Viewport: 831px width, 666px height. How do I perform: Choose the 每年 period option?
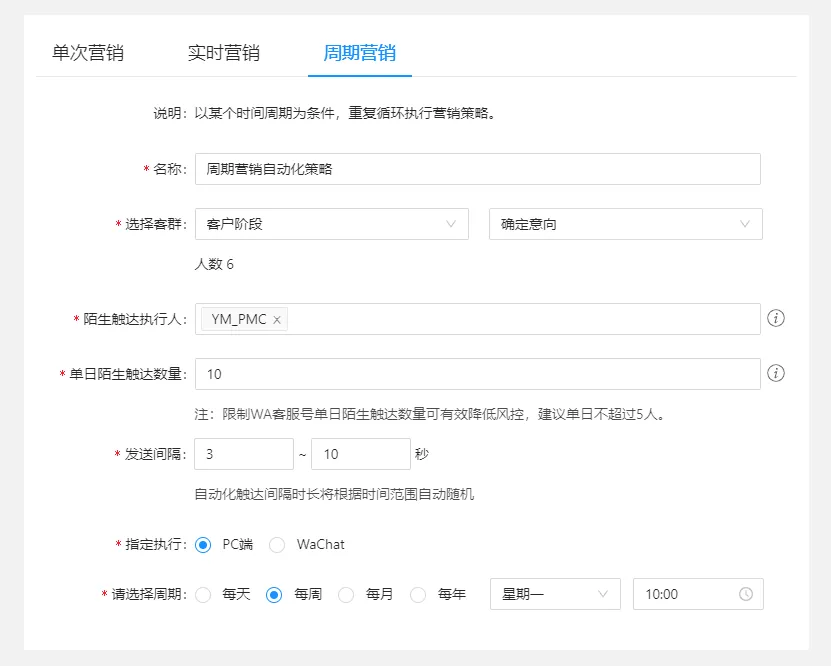coord(418,595)
